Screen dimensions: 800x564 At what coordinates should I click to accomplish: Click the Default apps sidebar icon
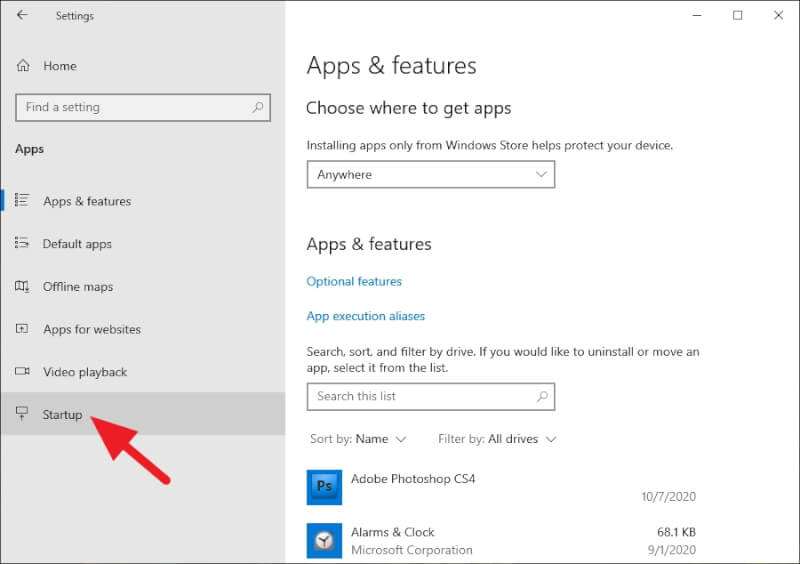(x=22, y=242)
